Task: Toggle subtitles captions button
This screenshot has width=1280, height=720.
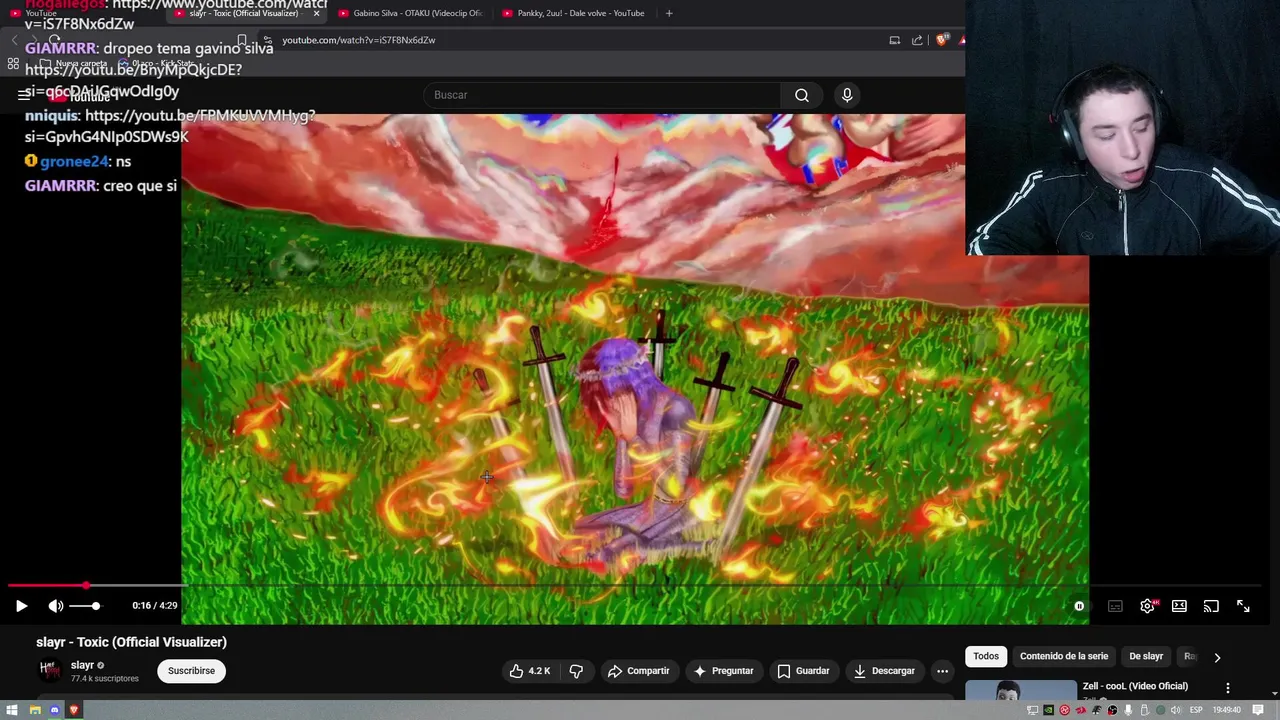Action: click(x=1115, y=606)
